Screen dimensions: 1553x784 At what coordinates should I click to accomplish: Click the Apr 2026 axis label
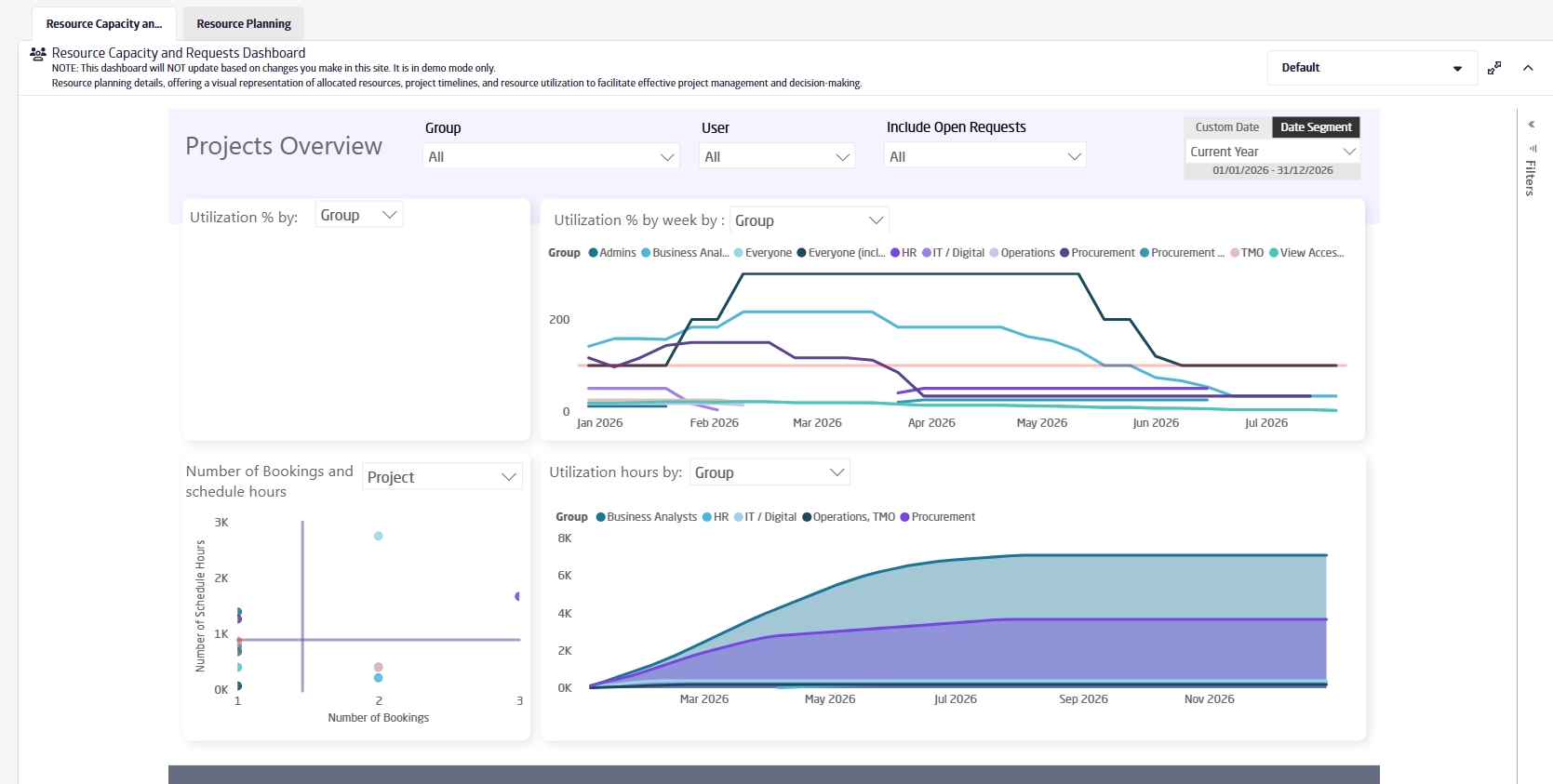(x=931, y=423)
